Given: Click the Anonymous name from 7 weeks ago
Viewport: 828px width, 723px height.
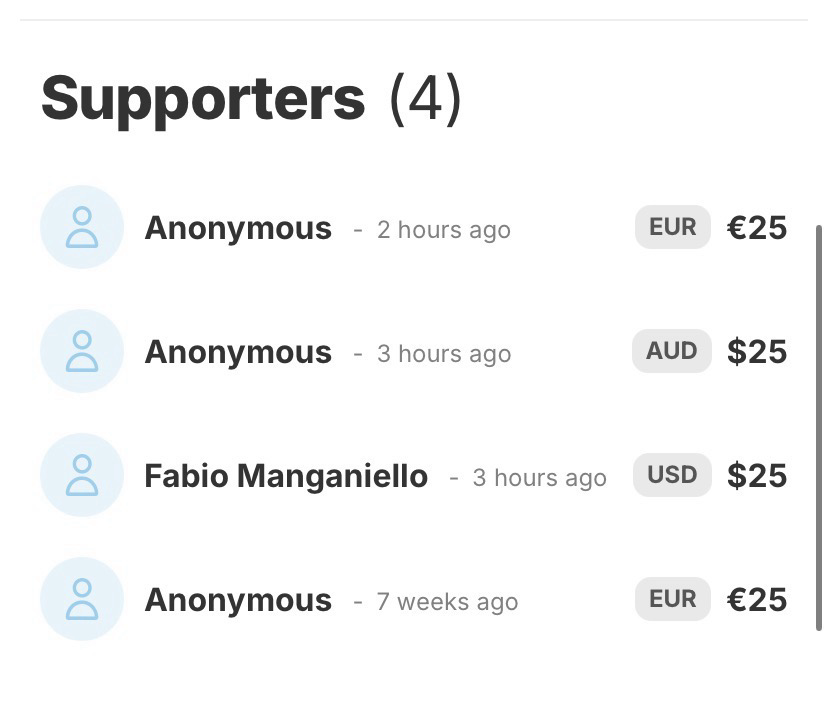Looking at the screenshot, I should [x=238, y=600].
